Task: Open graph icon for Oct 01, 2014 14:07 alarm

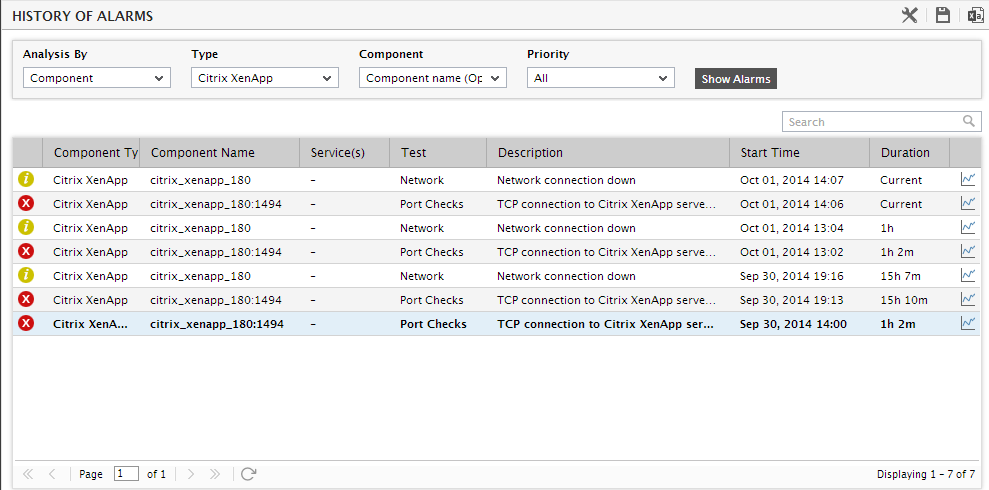Action: (968, 180)
